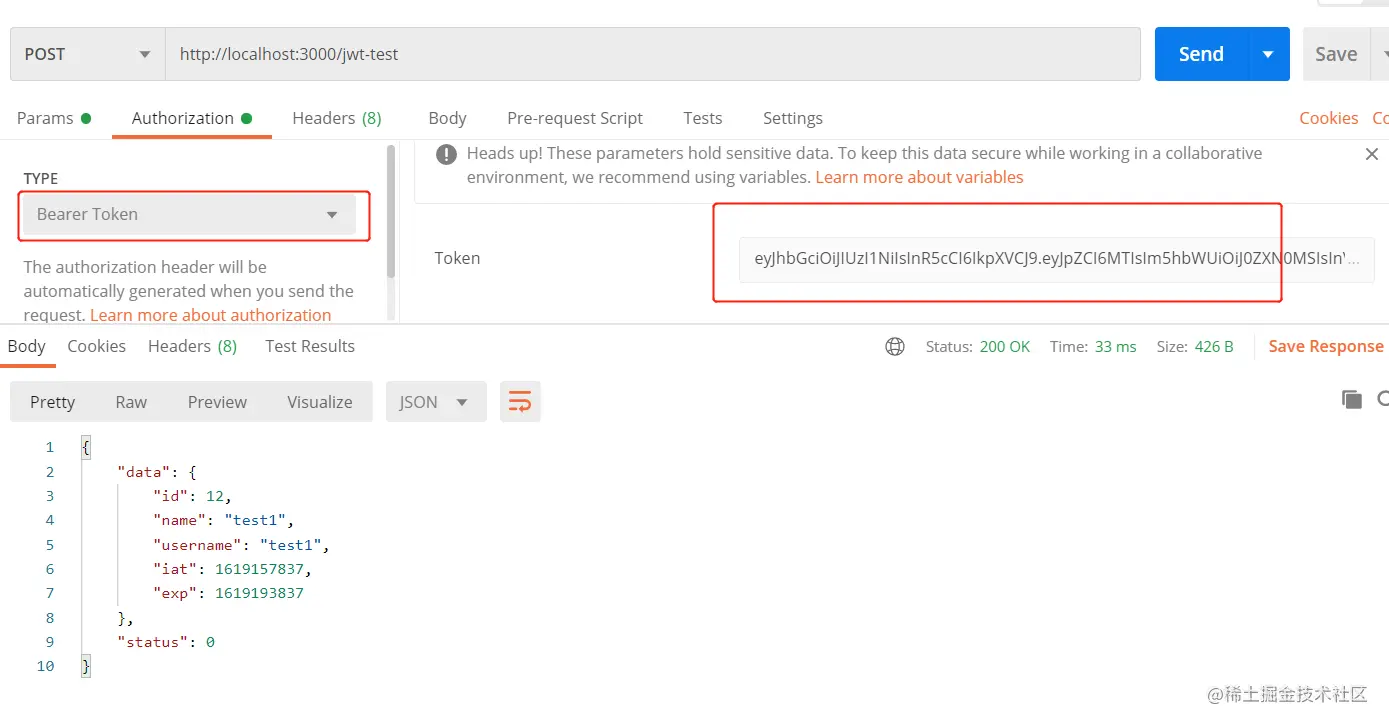Viewport: 1389px width, 726px height.
Task: Open the JSON format dropdown
Action: tap(436, 402)
